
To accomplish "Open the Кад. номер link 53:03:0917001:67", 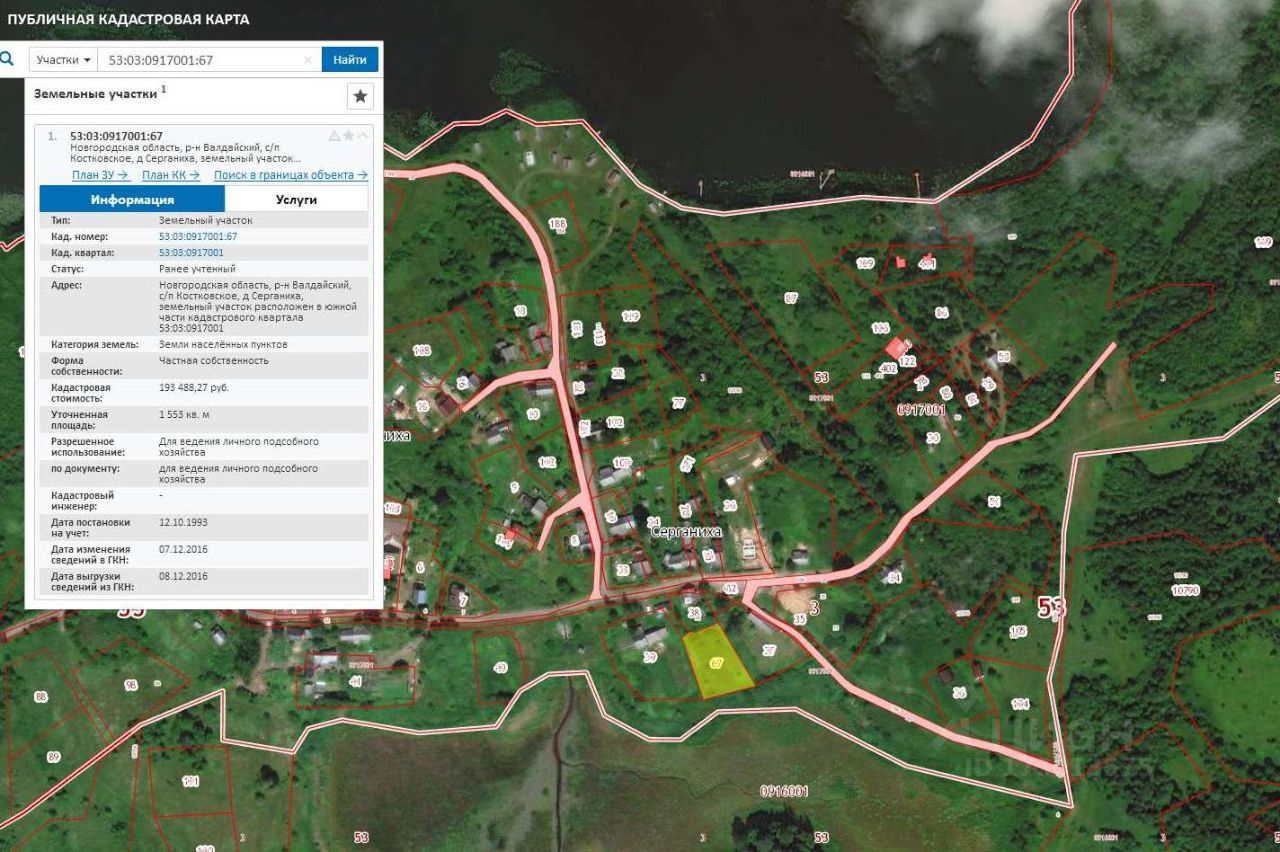I will click(x=198, y=236).
